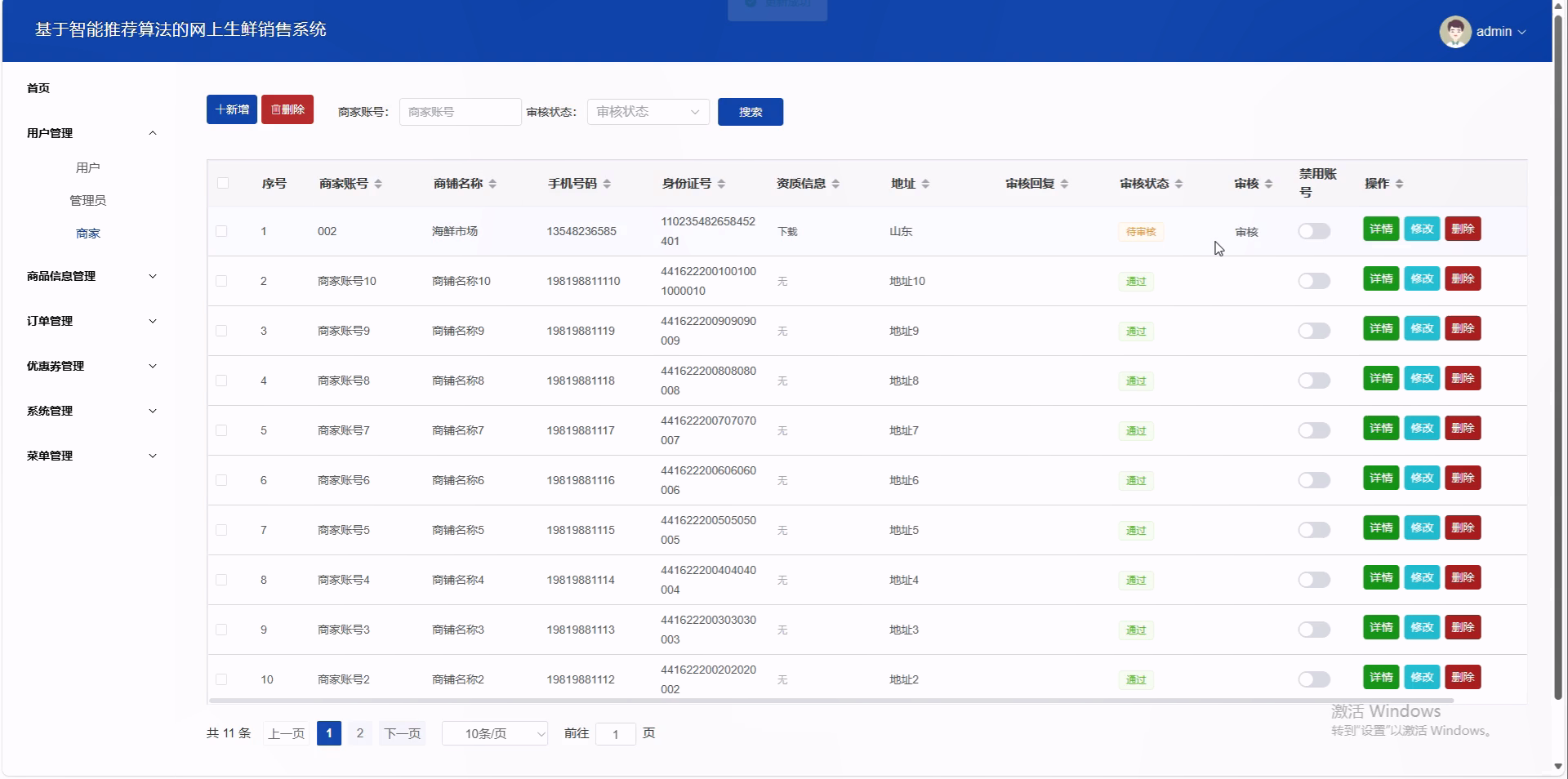Toggle disable switch for 商家账号2
1568x779 pixels.
(x=1314, y=679)
